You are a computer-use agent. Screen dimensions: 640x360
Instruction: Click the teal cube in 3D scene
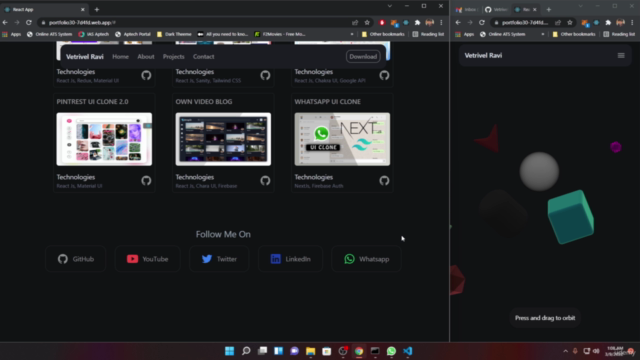(571, 217)
